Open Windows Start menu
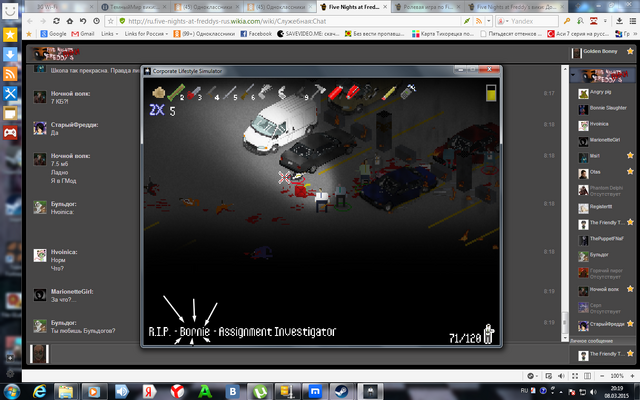Screen dimensions: 640x400 coord(11,392)
